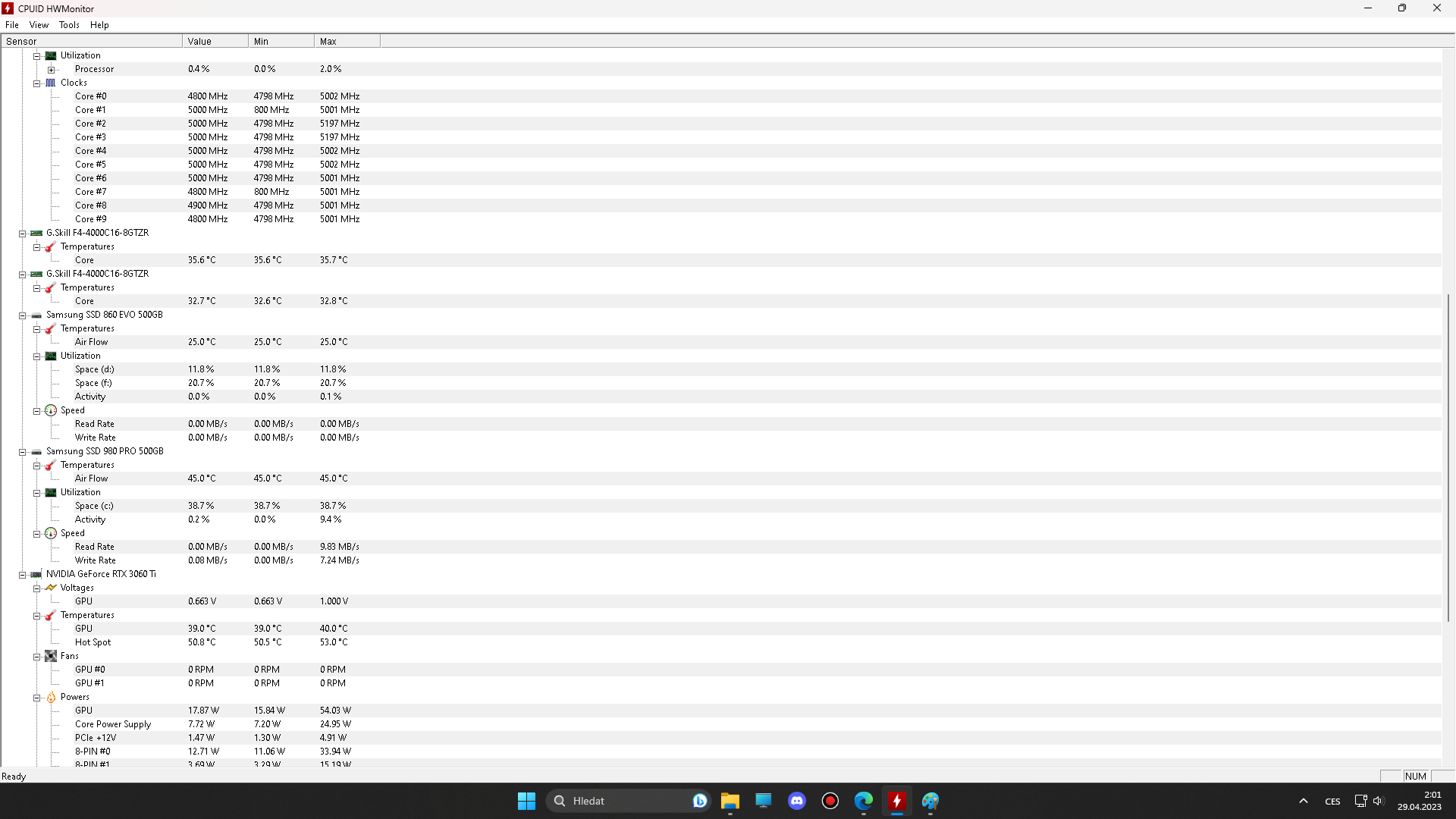
Task: Open the View menu
Action: [x=39, y=25]
